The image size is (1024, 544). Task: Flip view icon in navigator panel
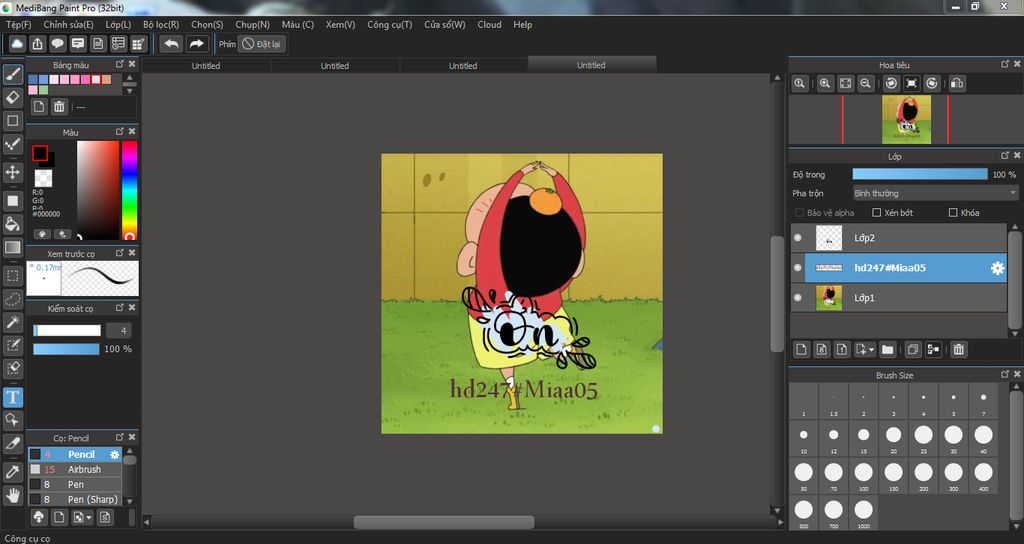[957, 84]
